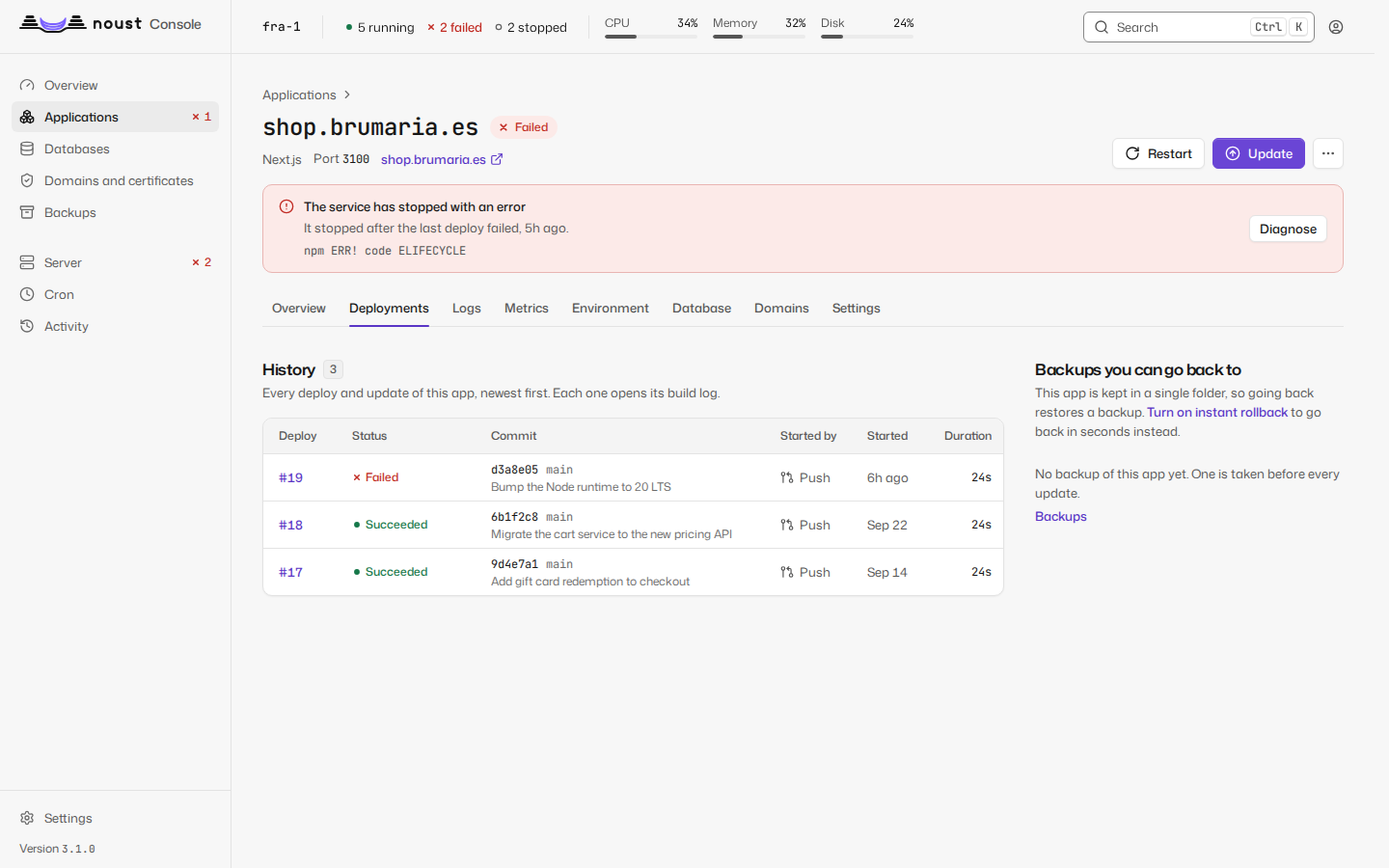This screenshot has height=868, width=1389.
Task: Click the noust Console logo
Action: pos(110,24)
